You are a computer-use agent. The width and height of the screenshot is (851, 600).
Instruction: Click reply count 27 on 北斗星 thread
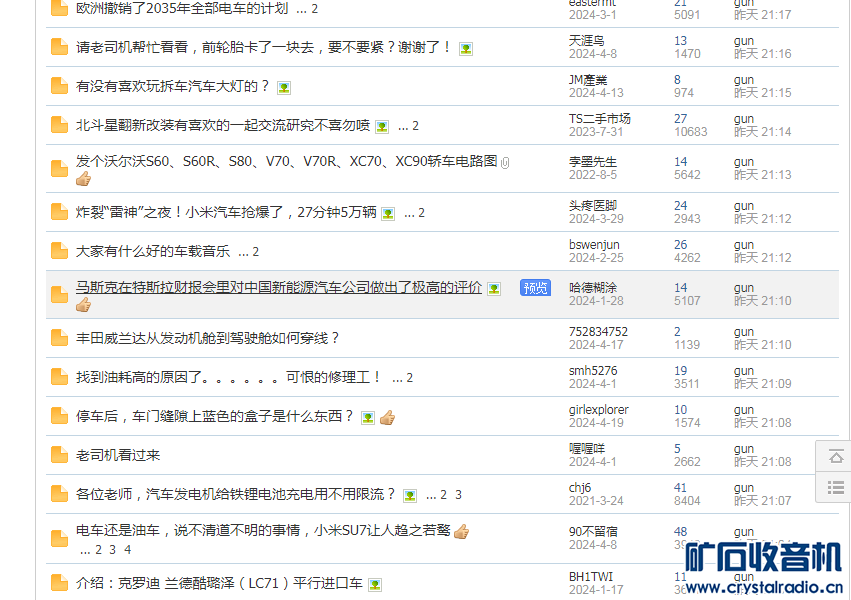(681, 119)
